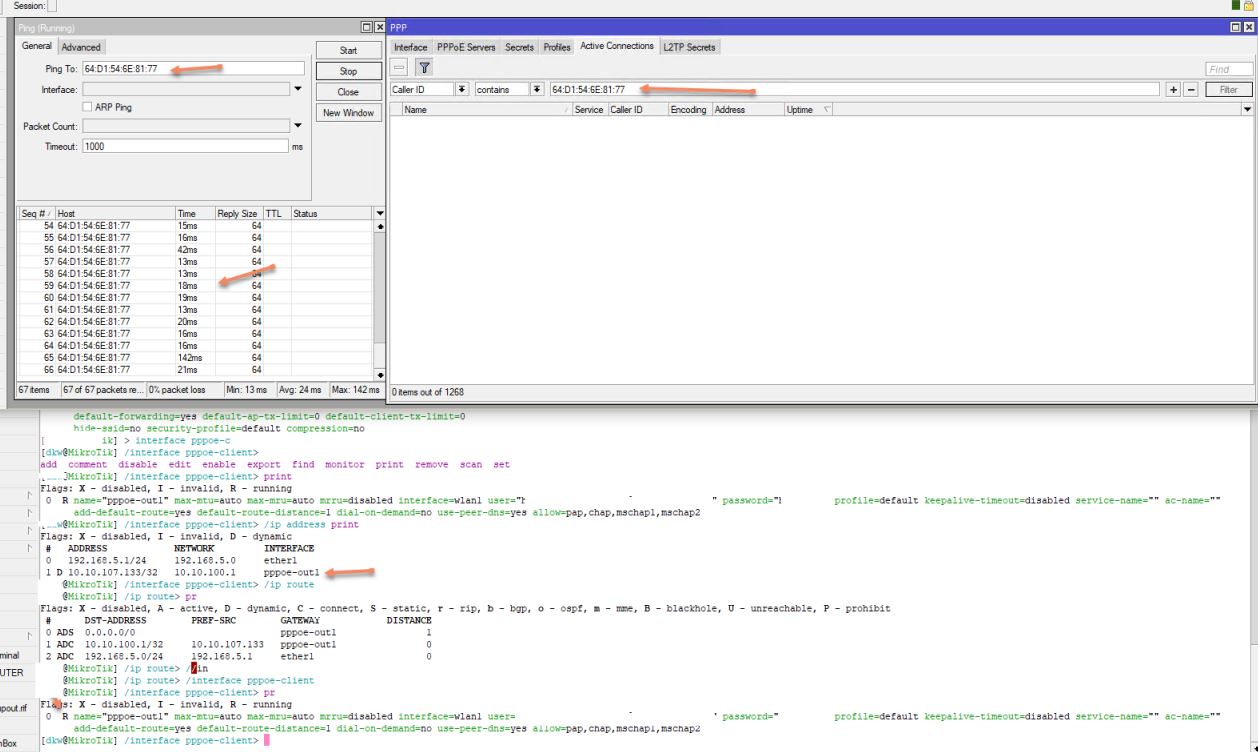Open the 'contains' filter operator dropdown
This screenshot has width=1258, height=752.
pos(539,90)
